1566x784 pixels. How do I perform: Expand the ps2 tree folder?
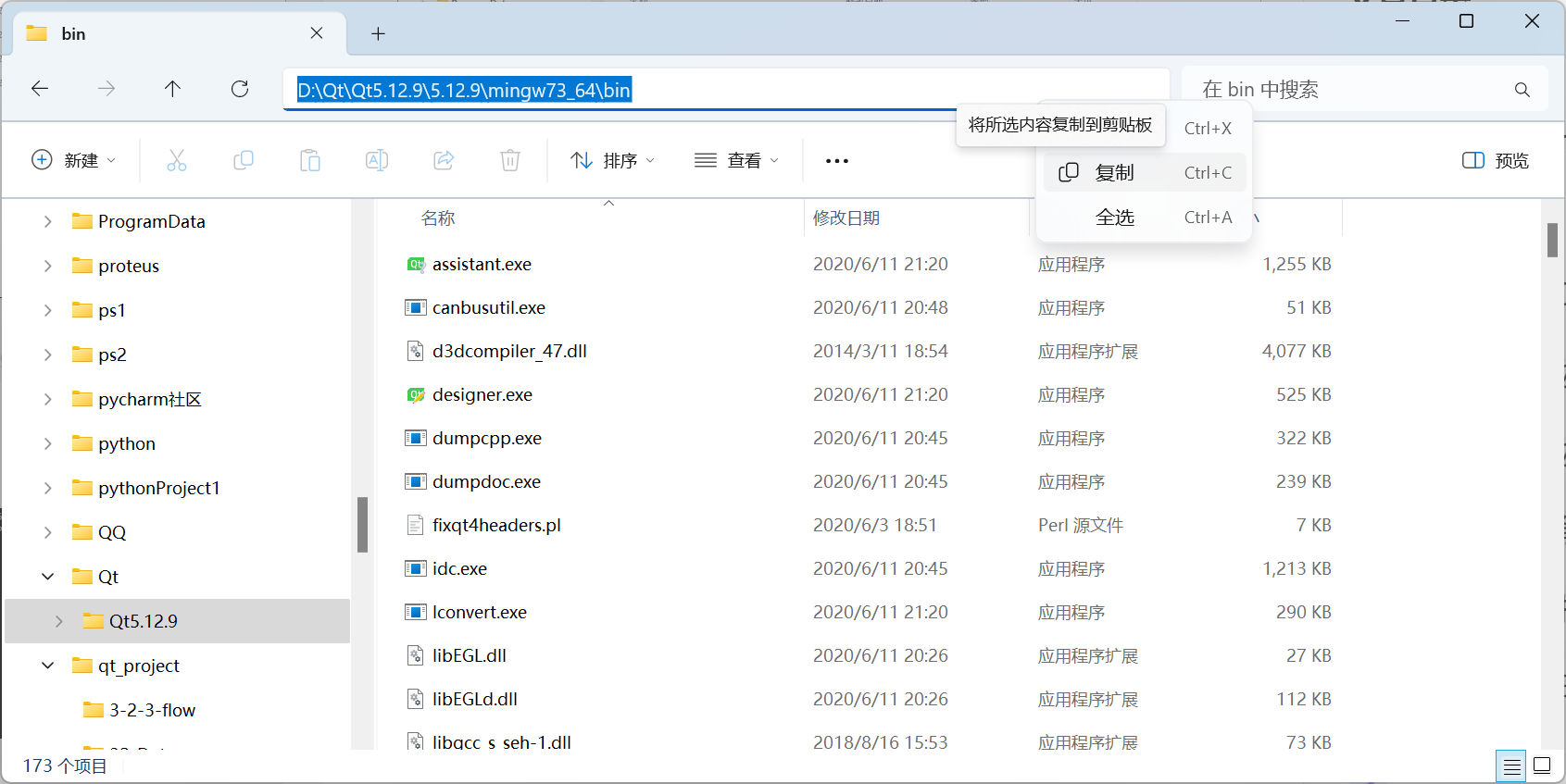[48, 355]
